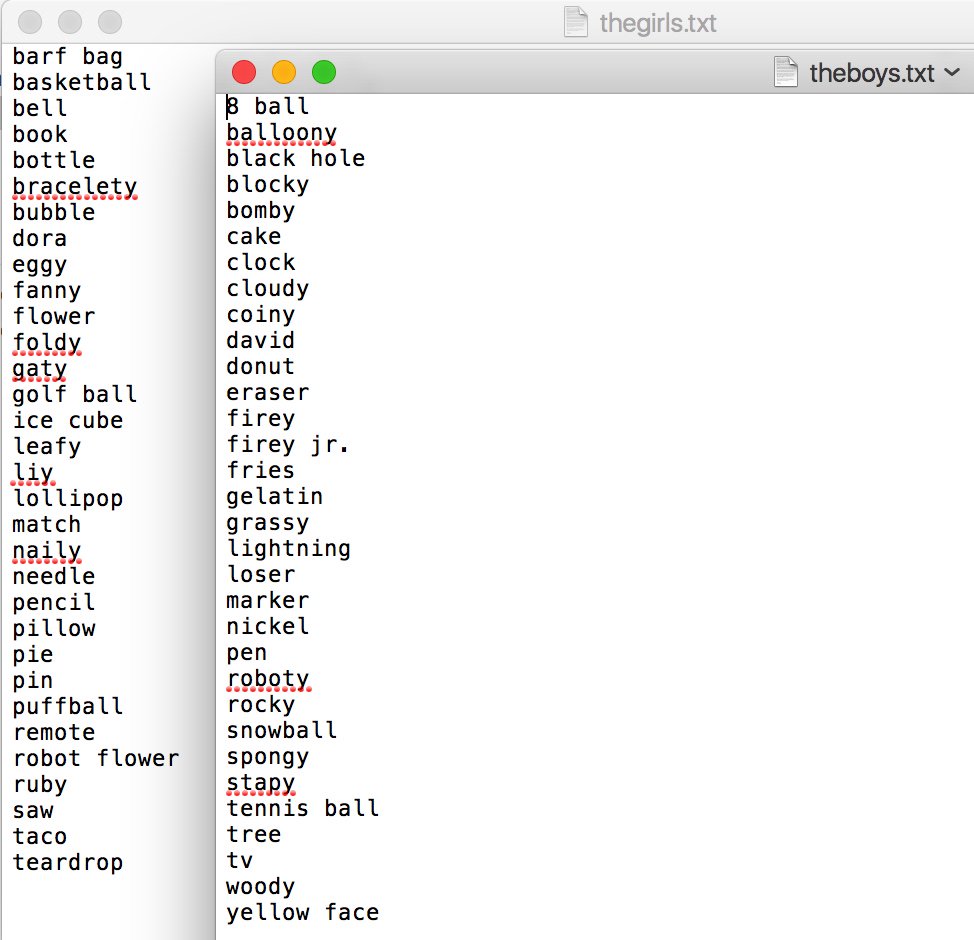The image size is (974, 940).
Task: Click the word 'tree' in theboys.txt
Action: pos(253,834)
